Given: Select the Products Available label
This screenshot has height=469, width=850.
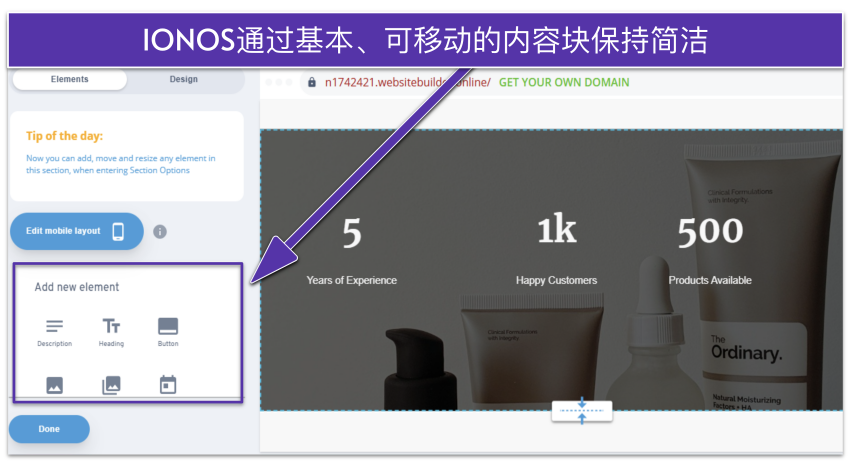Looking at the screenshot, I should click(710, 280).
